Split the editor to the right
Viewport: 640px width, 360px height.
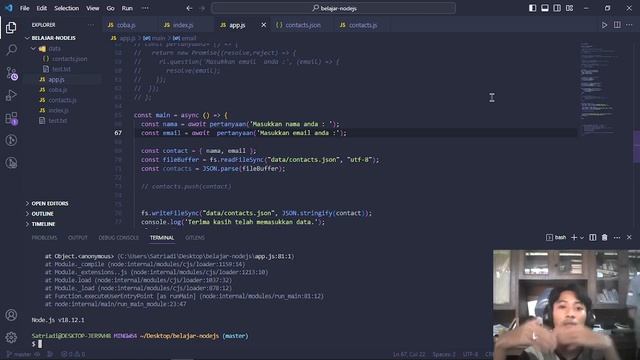pos(617,25)
